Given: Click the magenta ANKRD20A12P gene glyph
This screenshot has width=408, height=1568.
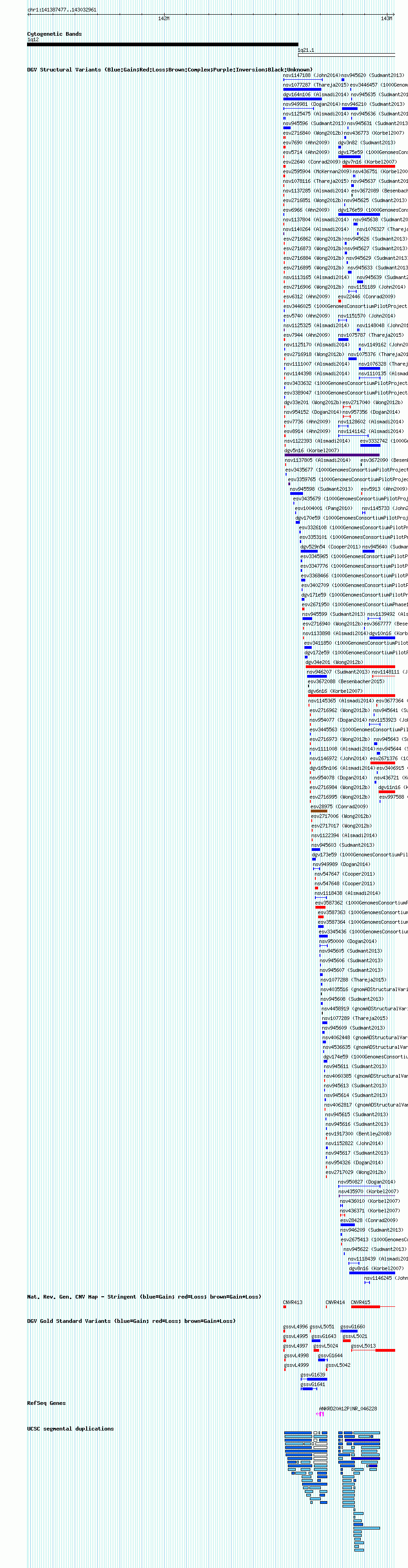Looking at the screenshot, I should (320, 1414).
